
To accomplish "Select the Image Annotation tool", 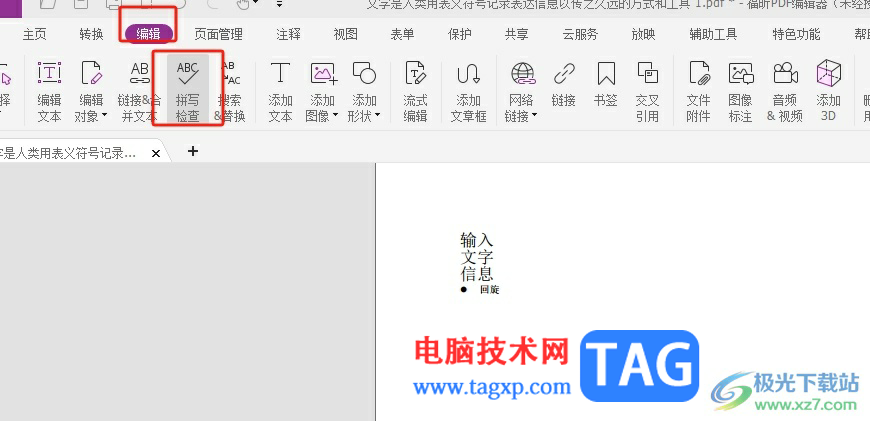I will pos(740,92).
